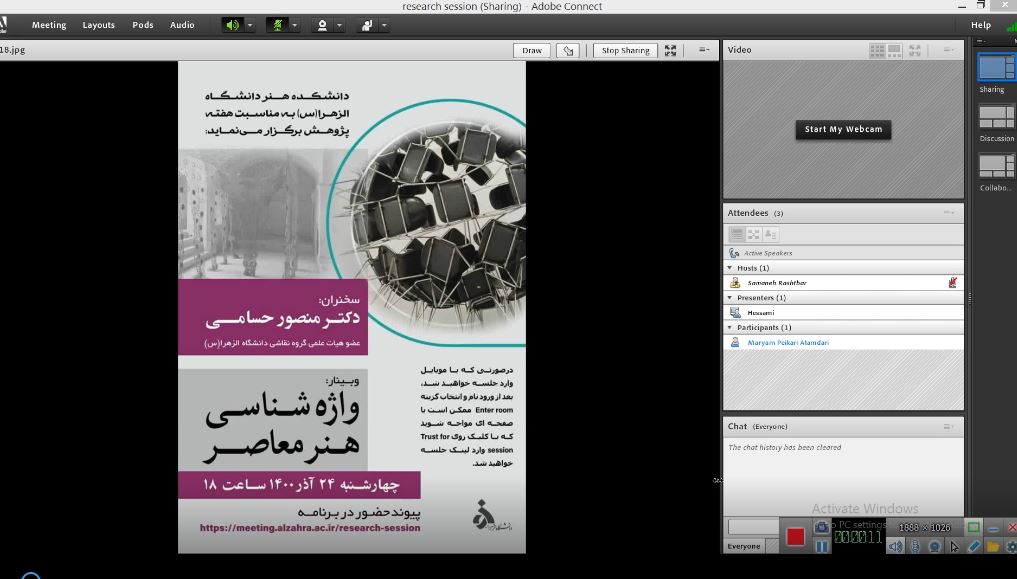This screenshot has width=1017, height=579.
Task: Click the presenter avatar icon under Presenters
Action: point(735,313)
